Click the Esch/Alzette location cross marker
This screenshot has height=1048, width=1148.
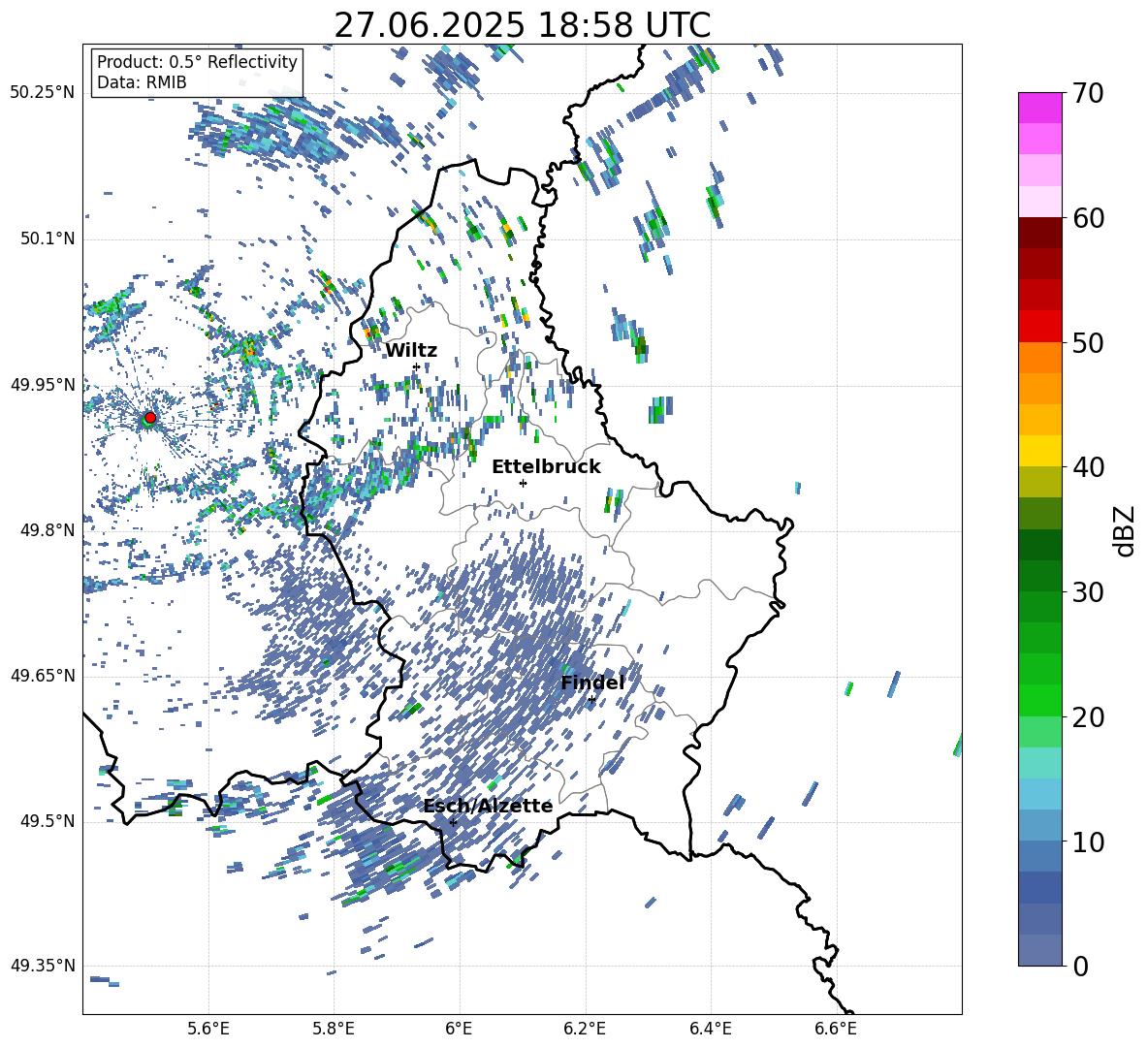[453, 822]
